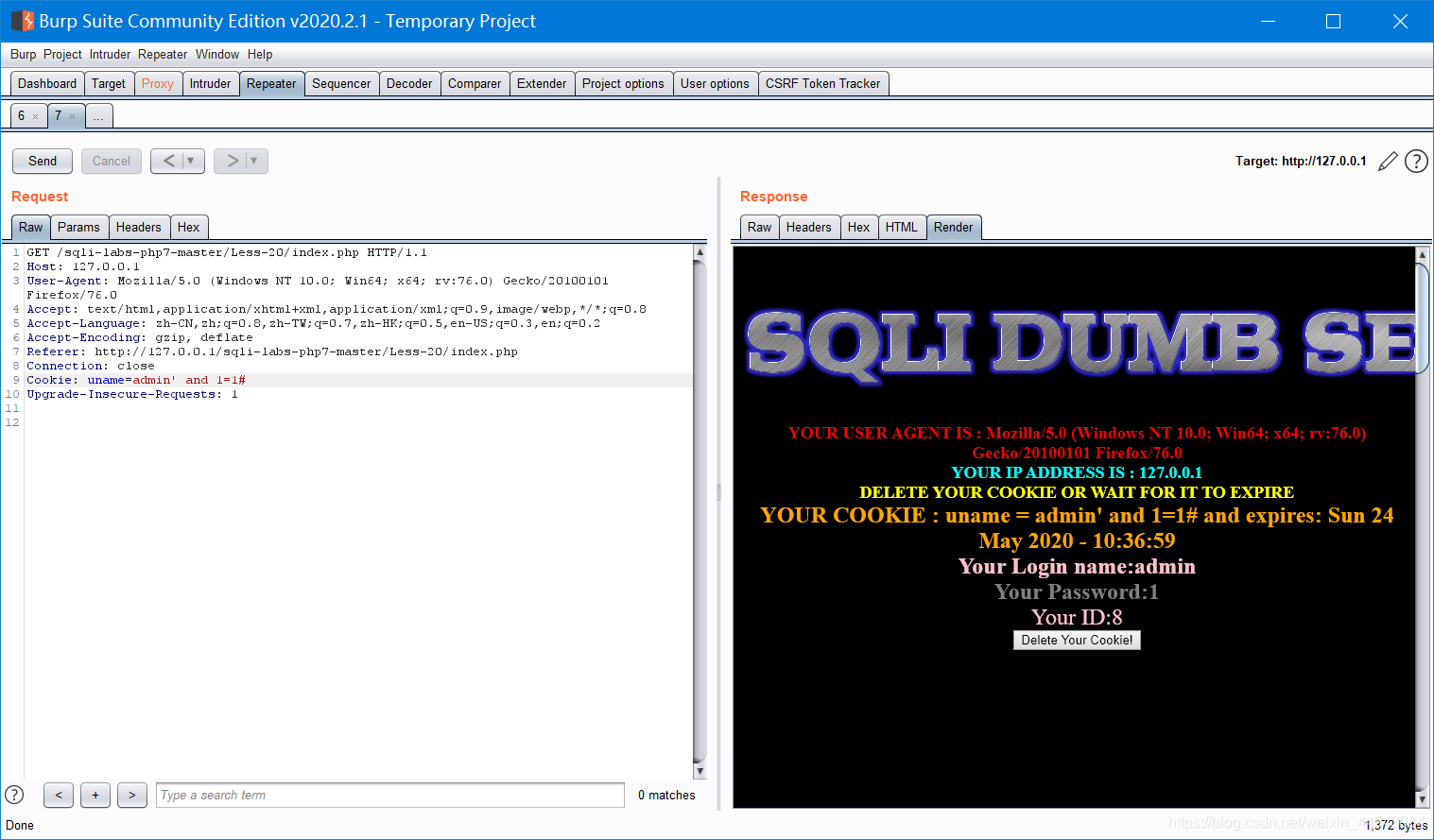Image resolution: width=1434 pixels, height=840 pixels.
Task: Open the Intruder menu
Action: (110, 55)
